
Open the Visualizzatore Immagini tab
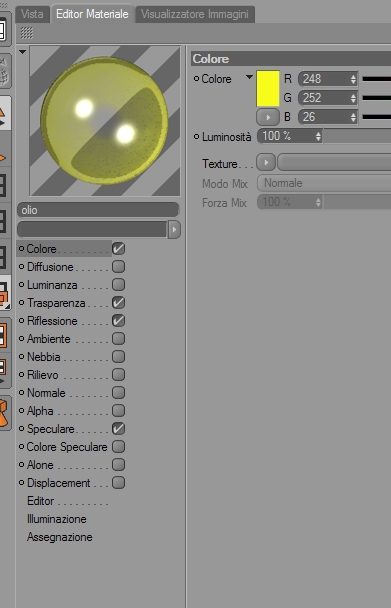(x=195, y=15)
